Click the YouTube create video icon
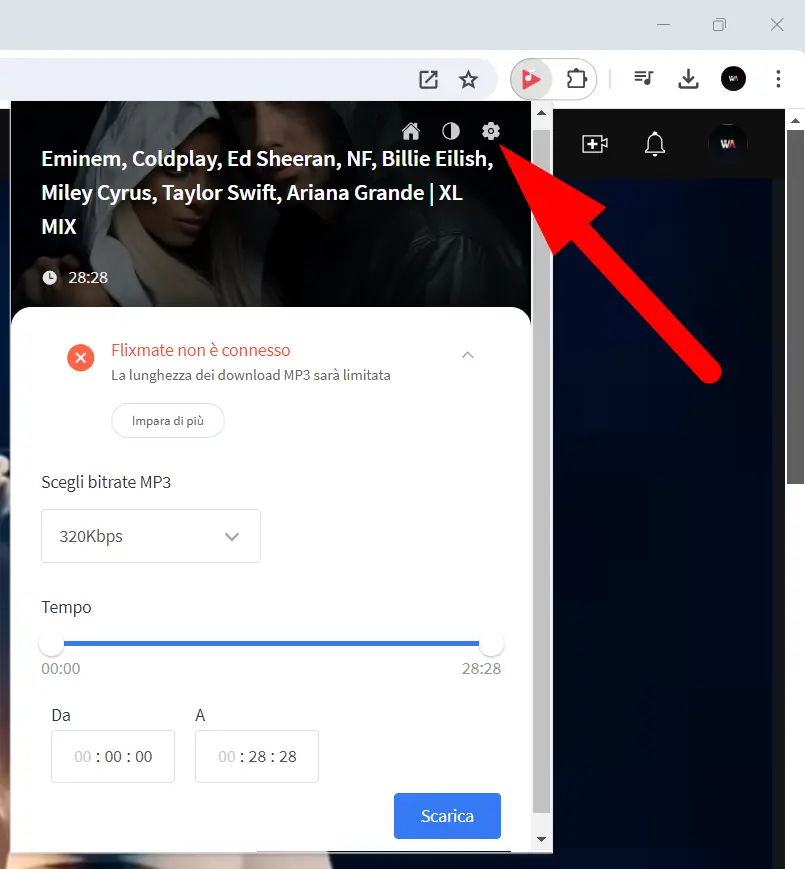The height and width of the screenshot is (869, 805). click(594, 144)
